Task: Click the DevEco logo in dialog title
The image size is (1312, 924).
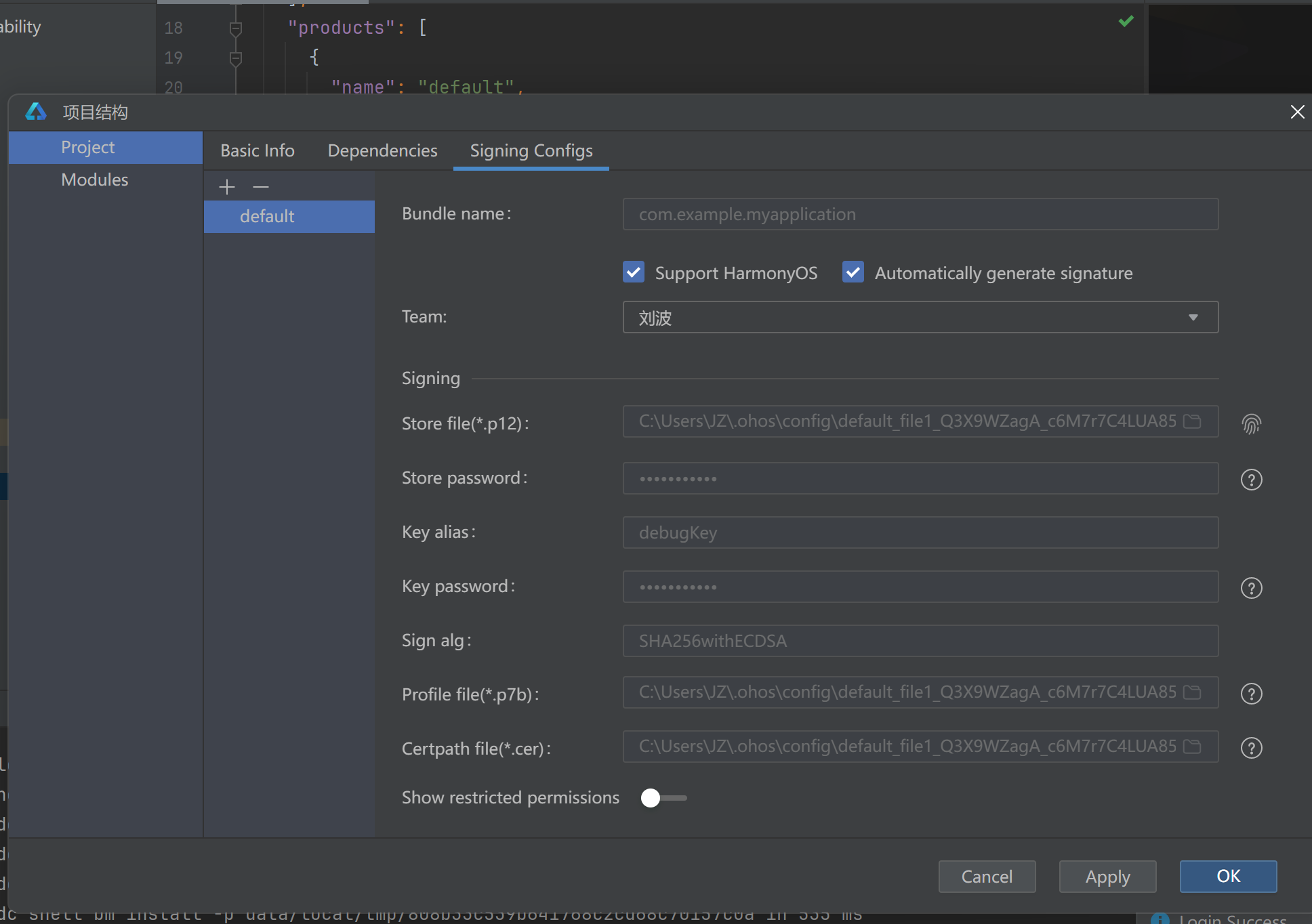Action: [x=36, y=112]
